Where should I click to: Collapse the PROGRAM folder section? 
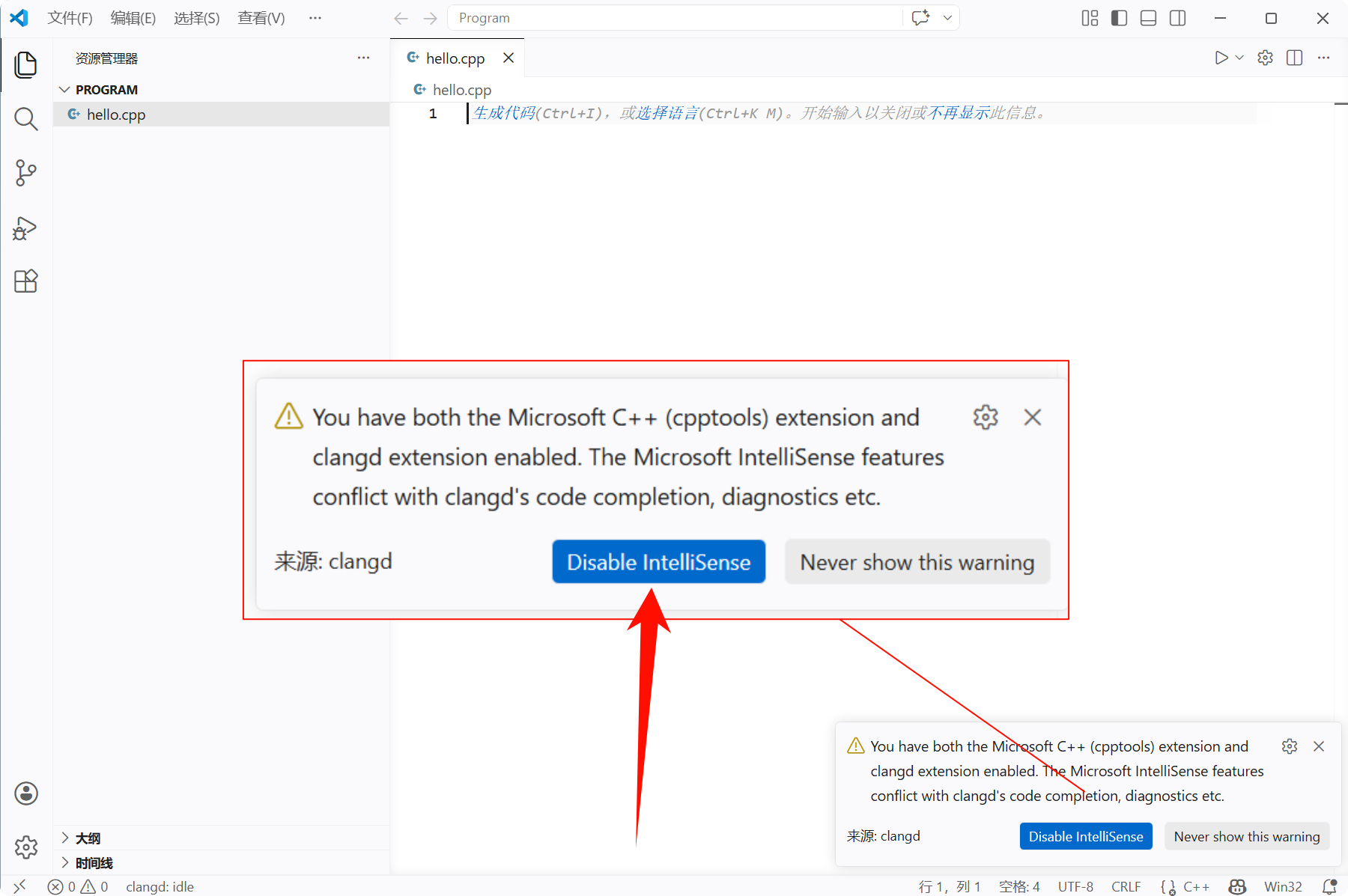click(222, 90)
